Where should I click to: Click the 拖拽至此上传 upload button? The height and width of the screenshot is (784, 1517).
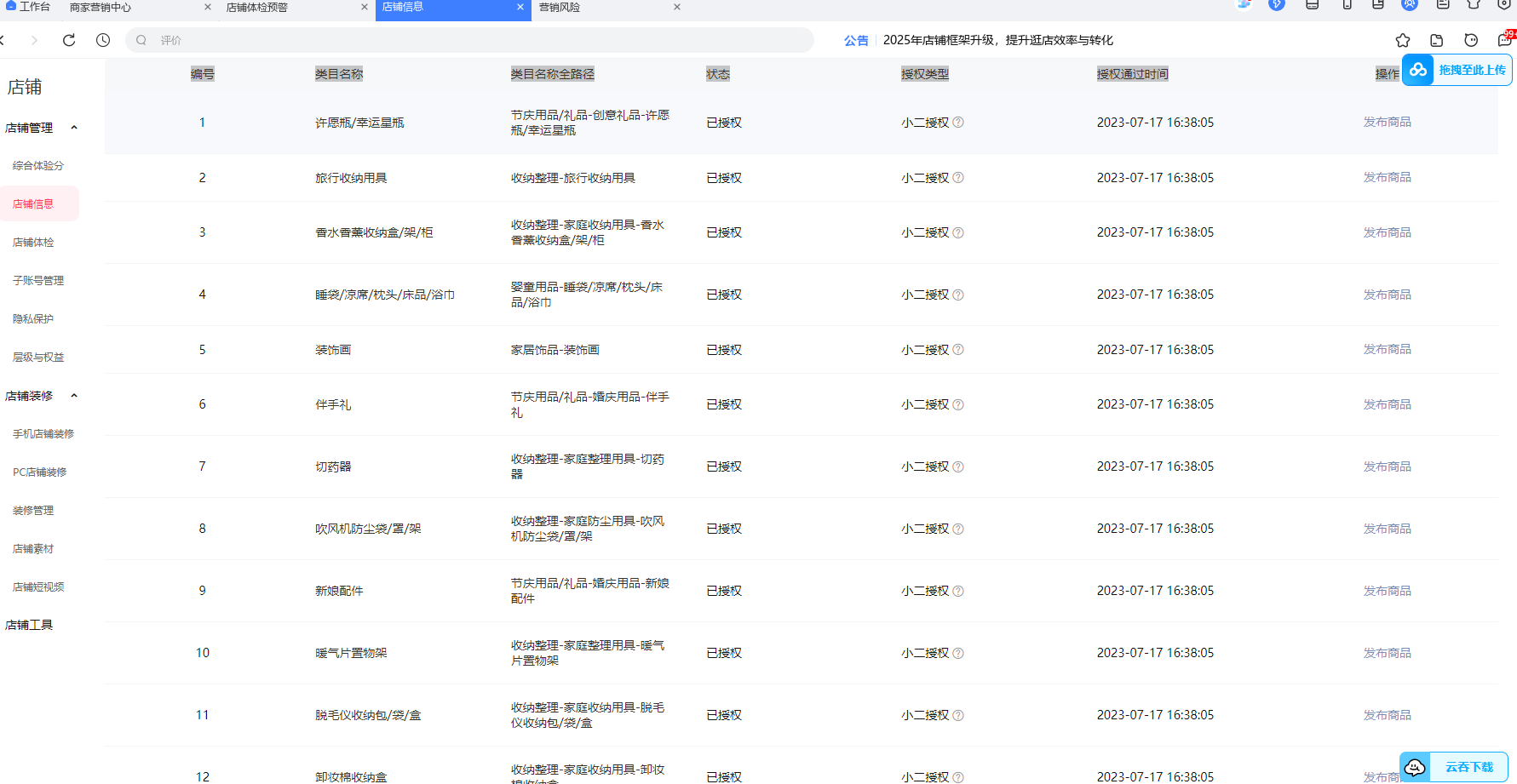pos(1457,70)
